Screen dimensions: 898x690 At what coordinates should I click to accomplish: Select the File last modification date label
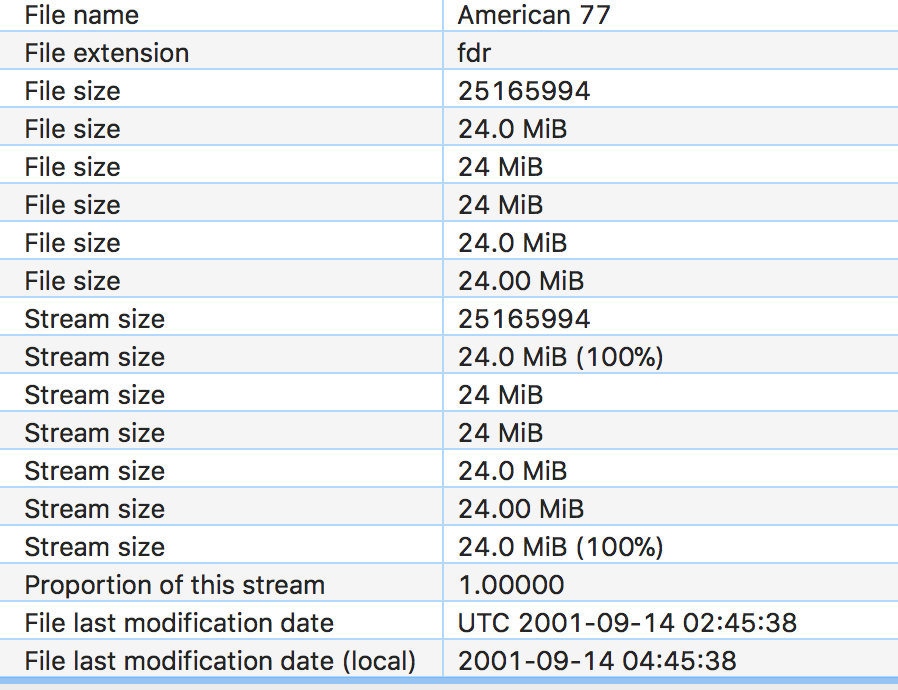(179, 622)
